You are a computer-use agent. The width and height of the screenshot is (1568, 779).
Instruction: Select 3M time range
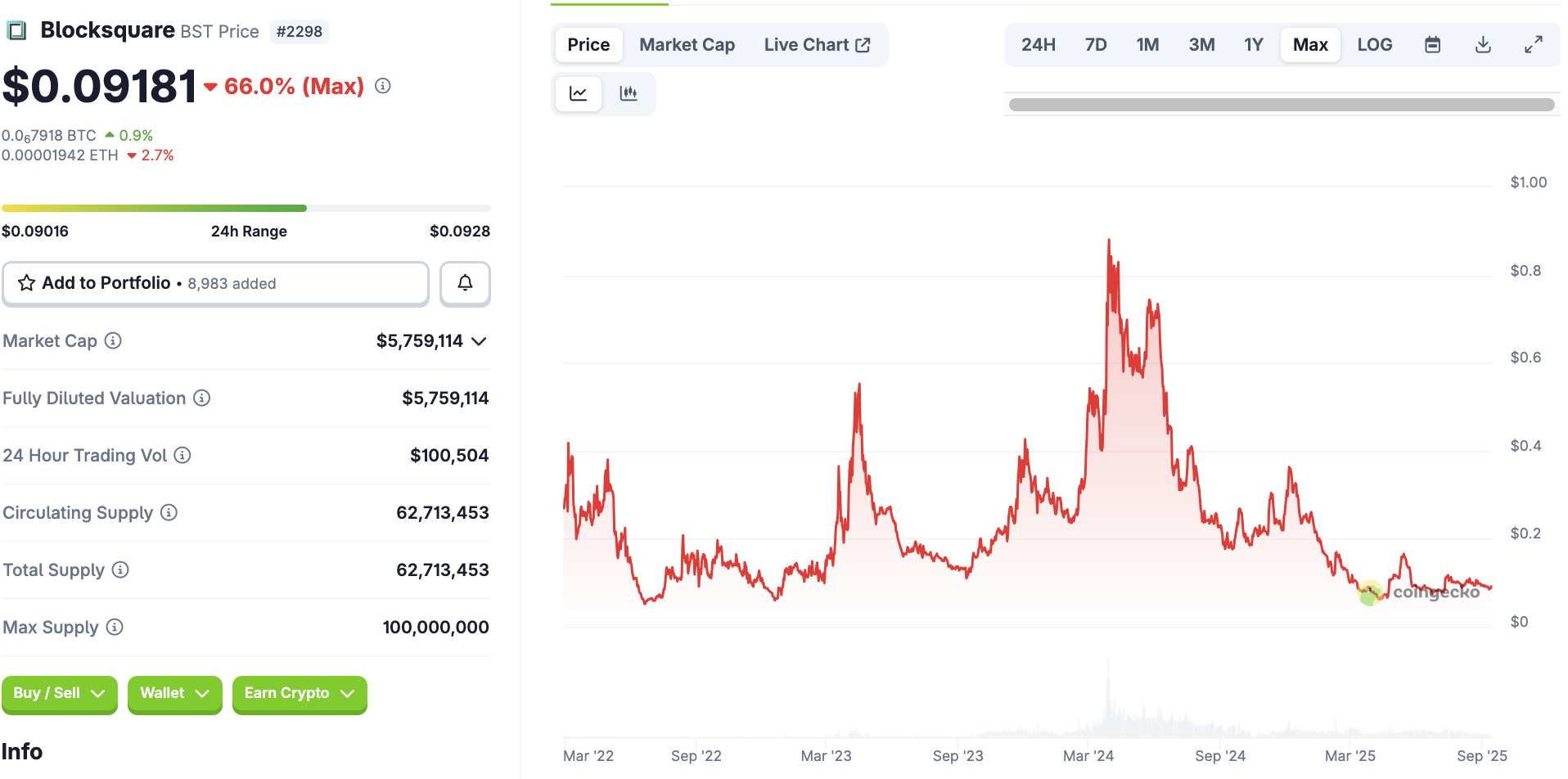[1201, 45]
